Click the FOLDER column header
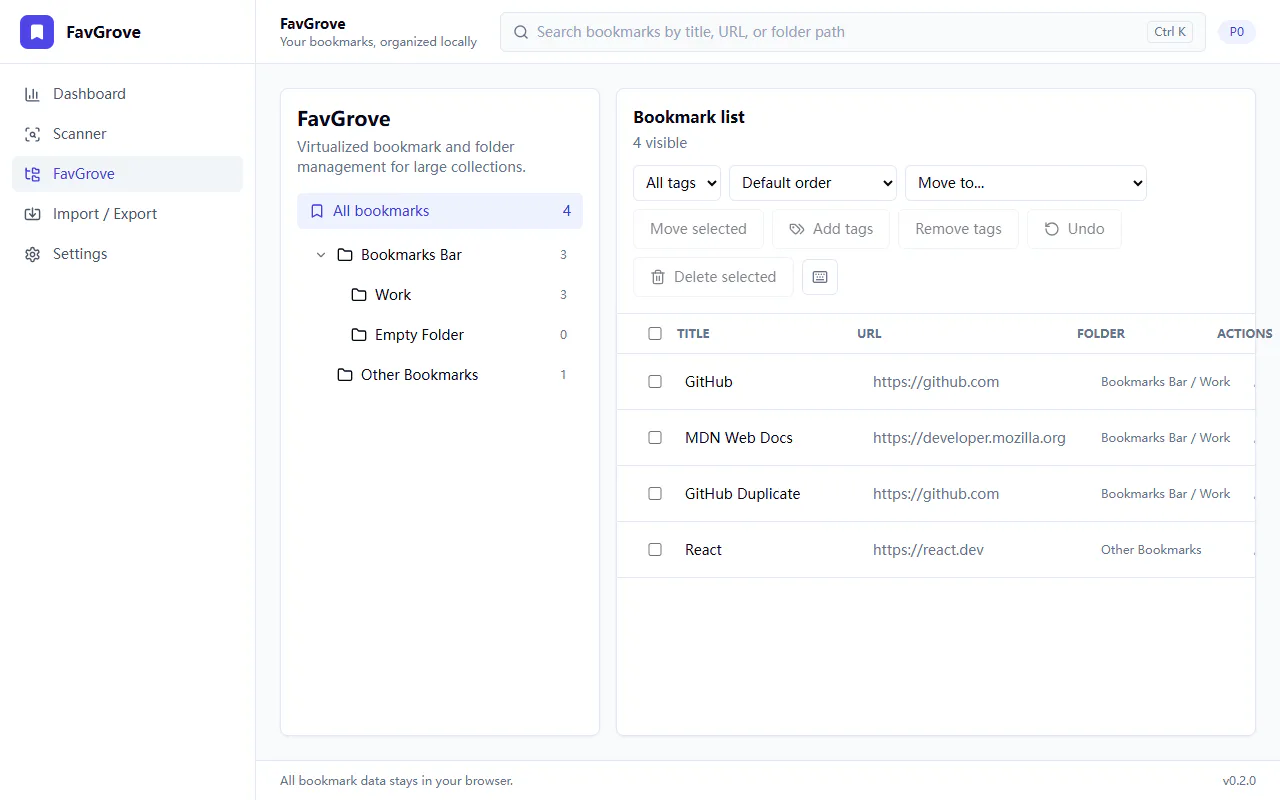This screenshot has height=800, width=1280. pos(1101,334)
